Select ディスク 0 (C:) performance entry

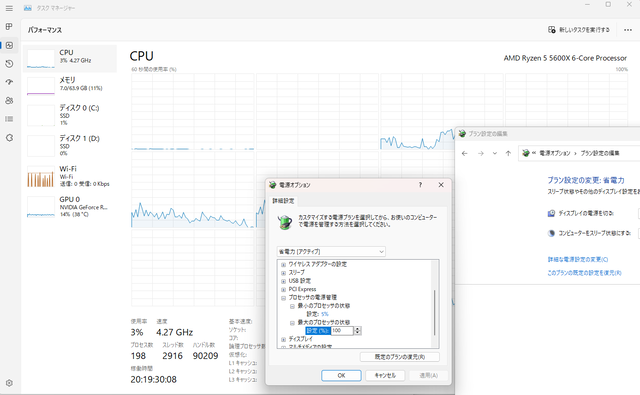70,115
